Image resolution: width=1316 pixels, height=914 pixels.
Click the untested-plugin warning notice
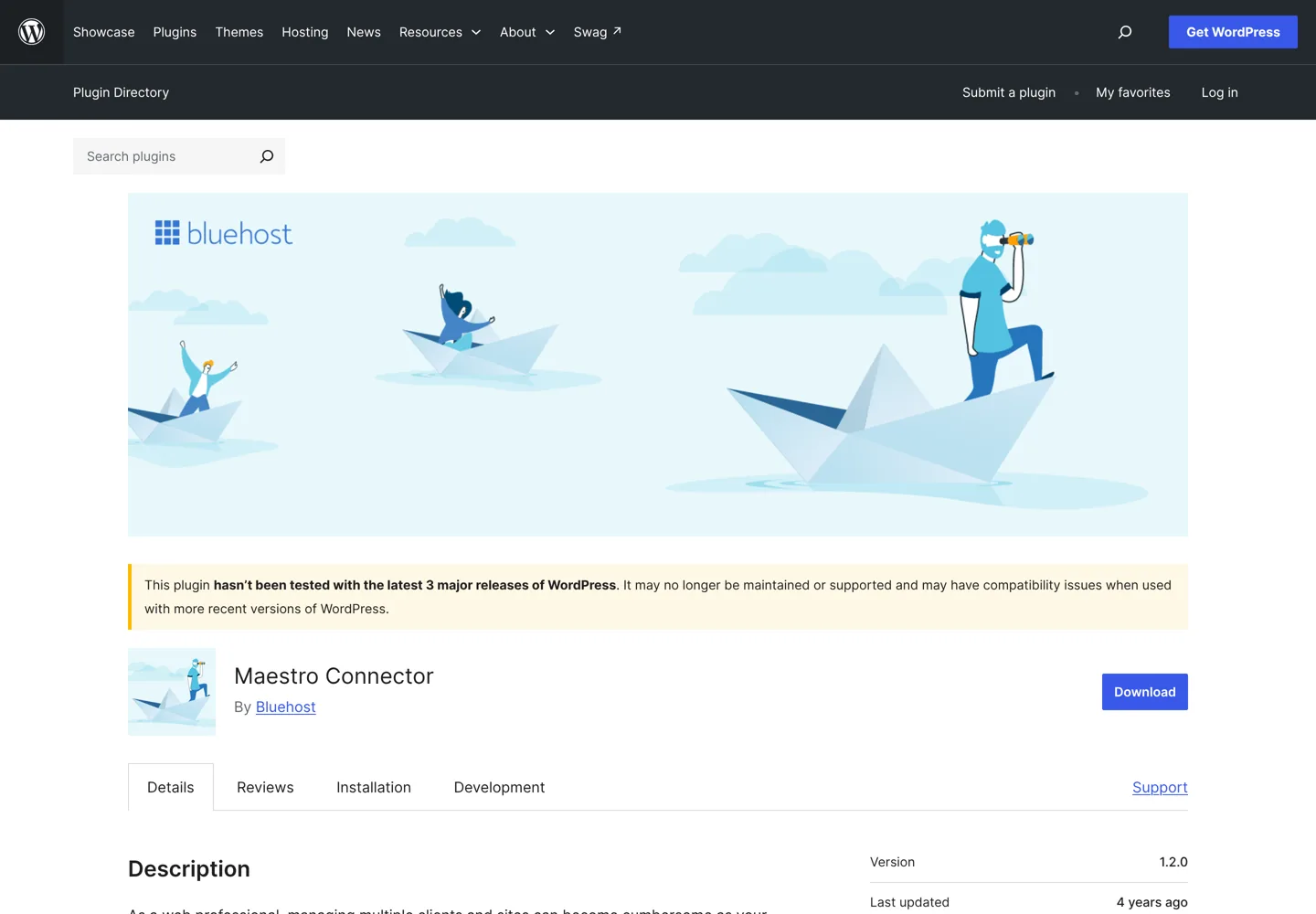click(x=658, y=597)
